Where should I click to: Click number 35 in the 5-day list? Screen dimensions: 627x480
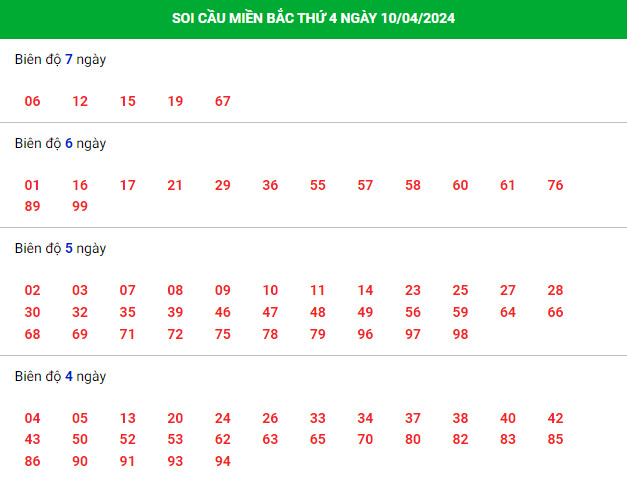tap(128, 312)
